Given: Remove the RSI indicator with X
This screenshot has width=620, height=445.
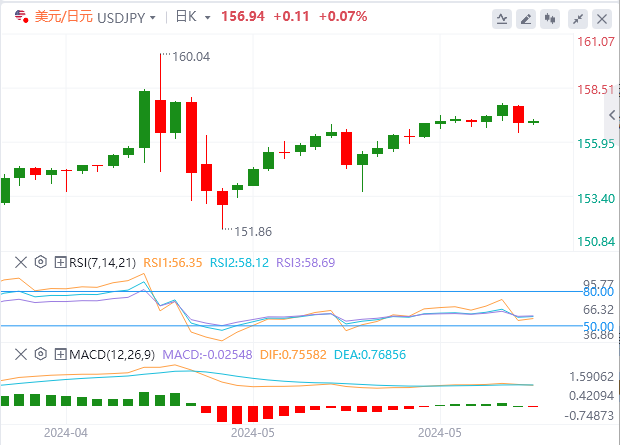Looking at the screenshot, I should 21,262.
